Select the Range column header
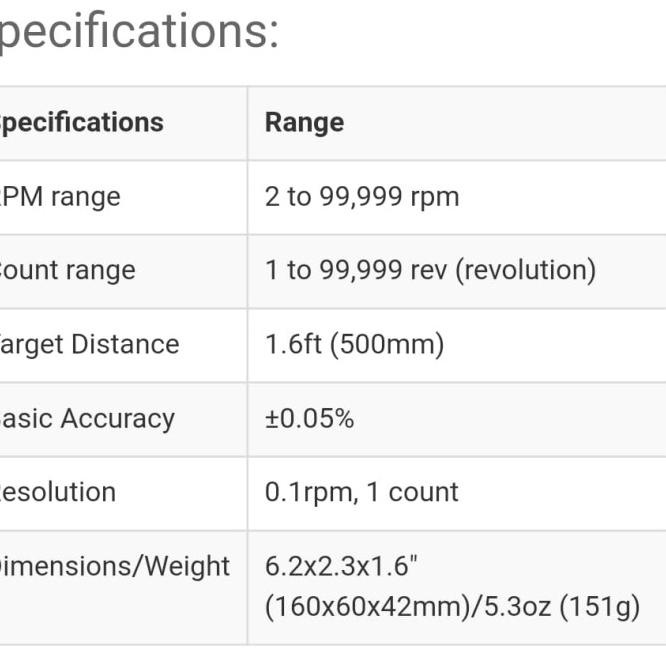 305,123
